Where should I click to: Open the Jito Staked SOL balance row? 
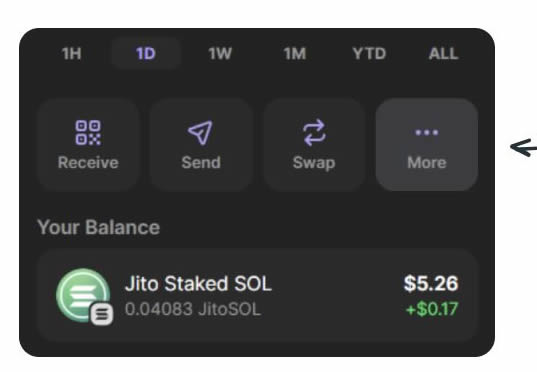click(257, 296)
